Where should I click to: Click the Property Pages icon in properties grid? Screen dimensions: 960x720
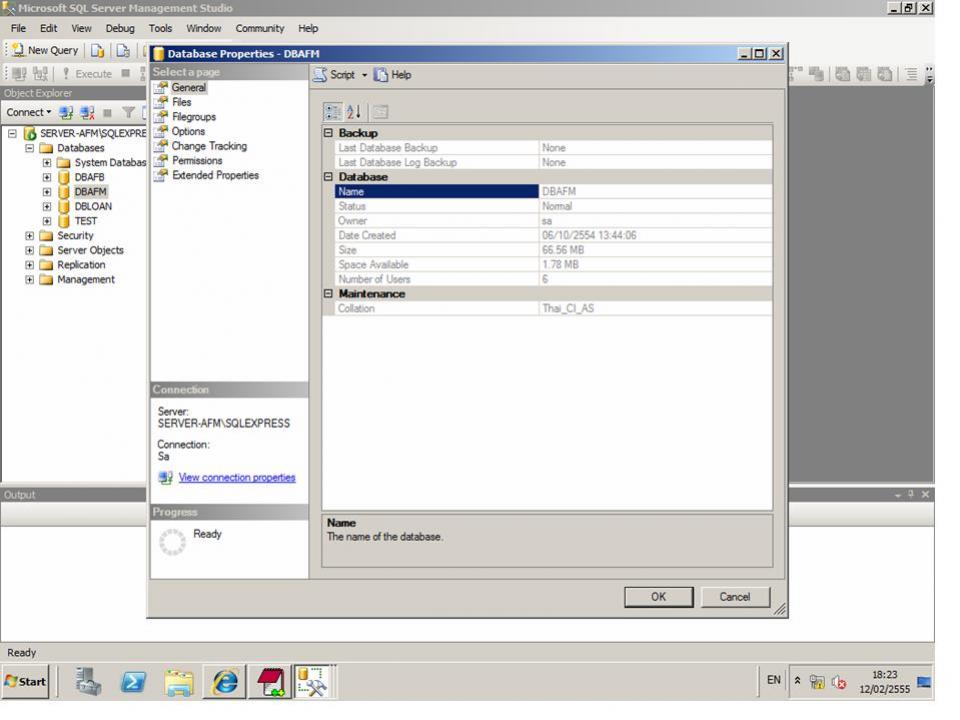[x=380, y=112]
